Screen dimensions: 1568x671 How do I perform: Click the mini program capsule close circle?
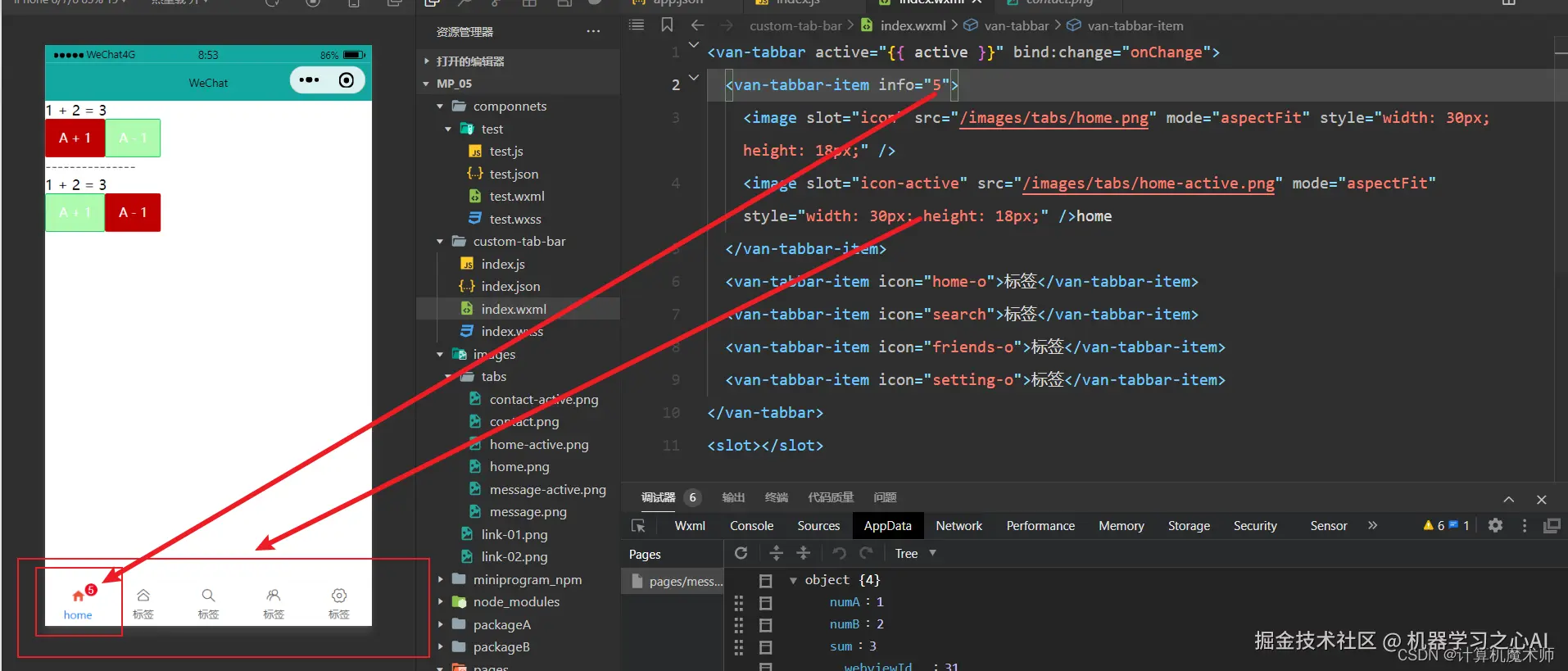click(347, 80)
